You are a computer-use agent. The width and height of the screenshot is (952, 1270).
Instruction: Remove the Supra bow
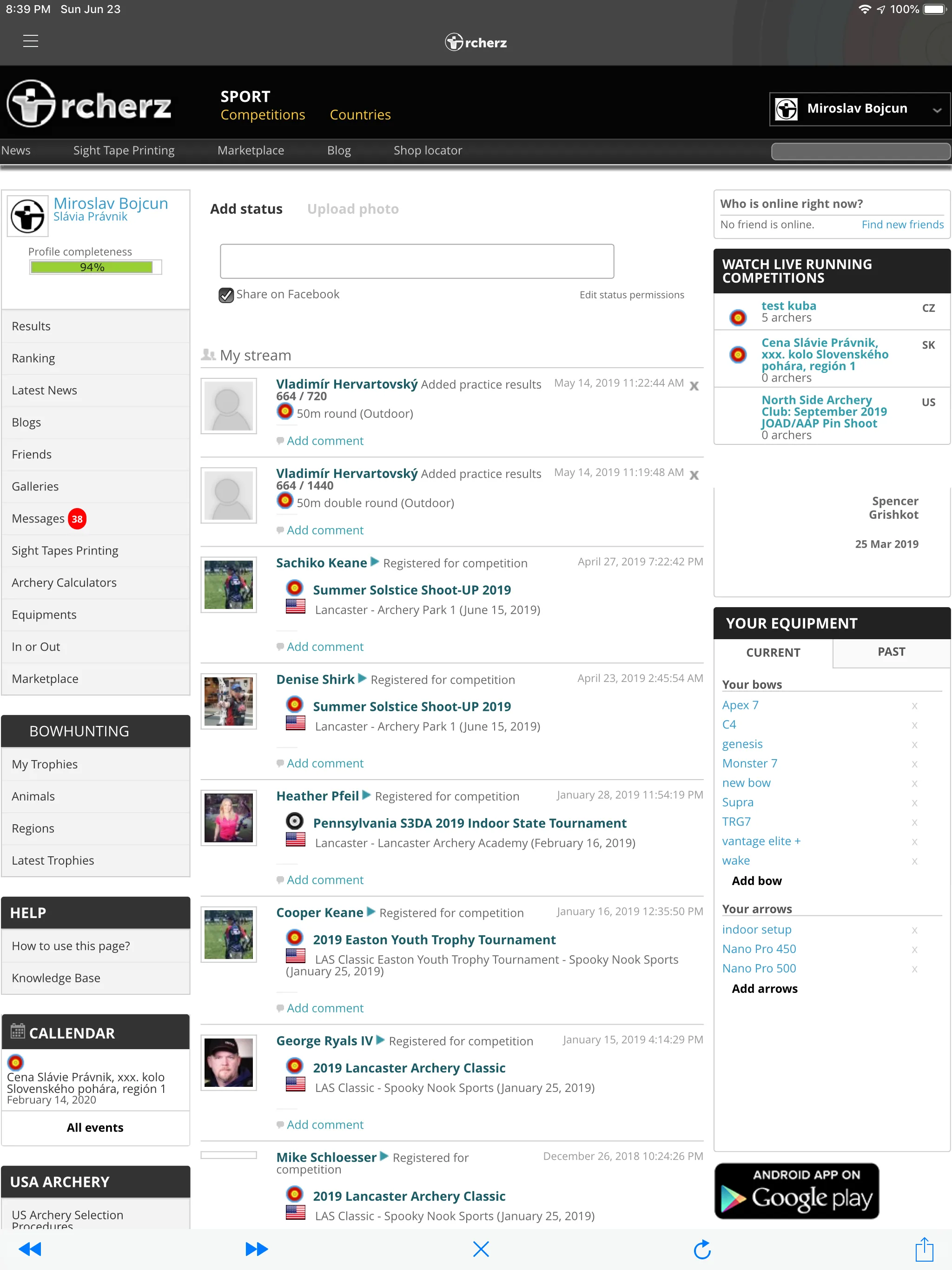click(x=915, y=803)
